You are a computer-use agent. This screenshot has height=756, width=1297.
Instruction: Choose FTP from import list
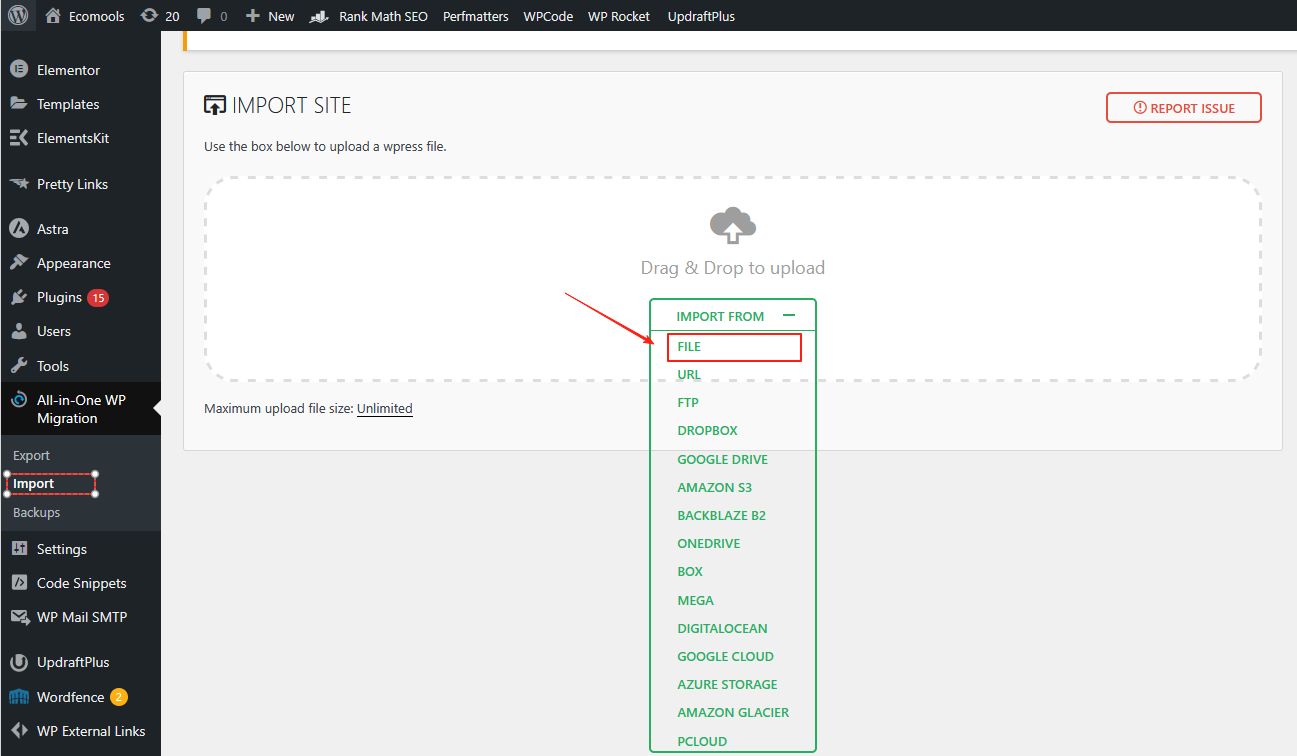coord(688,402)
